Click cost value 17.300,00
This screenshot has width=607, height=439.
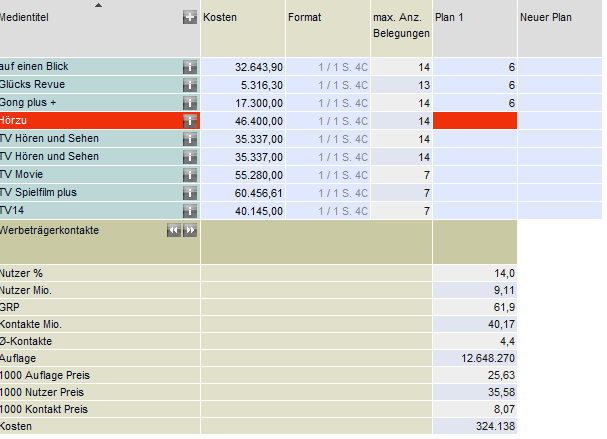pyautogui.click(x=259, y=103)
